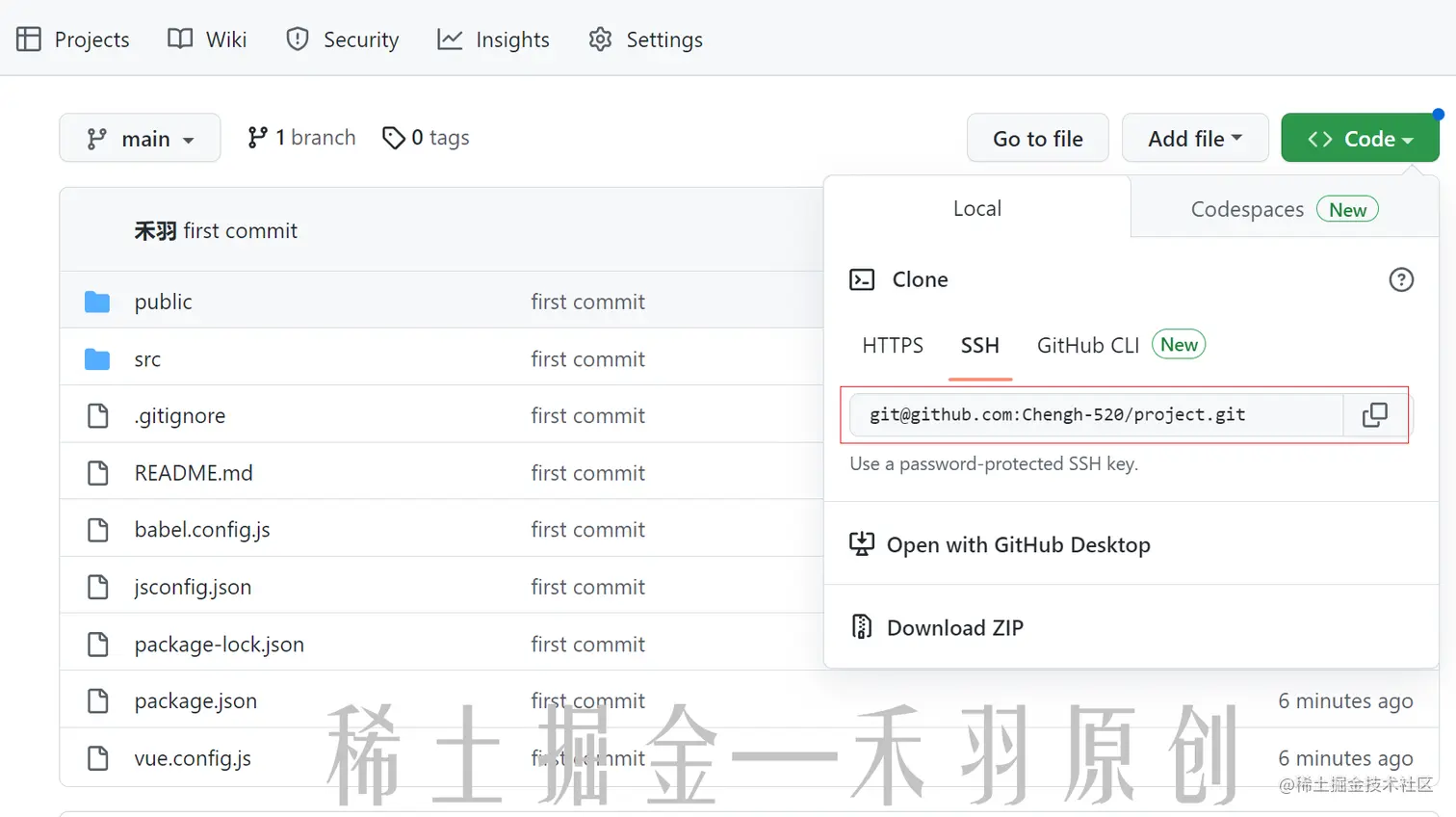
Task: Click the package-lock.json file icon
Action: tap(97, 644)
